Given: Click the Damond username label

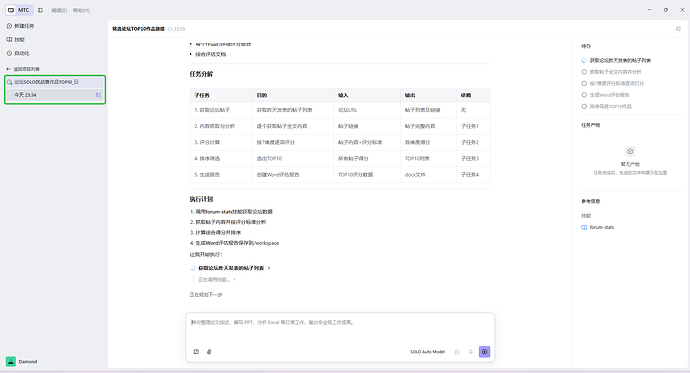Looking at the screenshot, I should [28, 362].
